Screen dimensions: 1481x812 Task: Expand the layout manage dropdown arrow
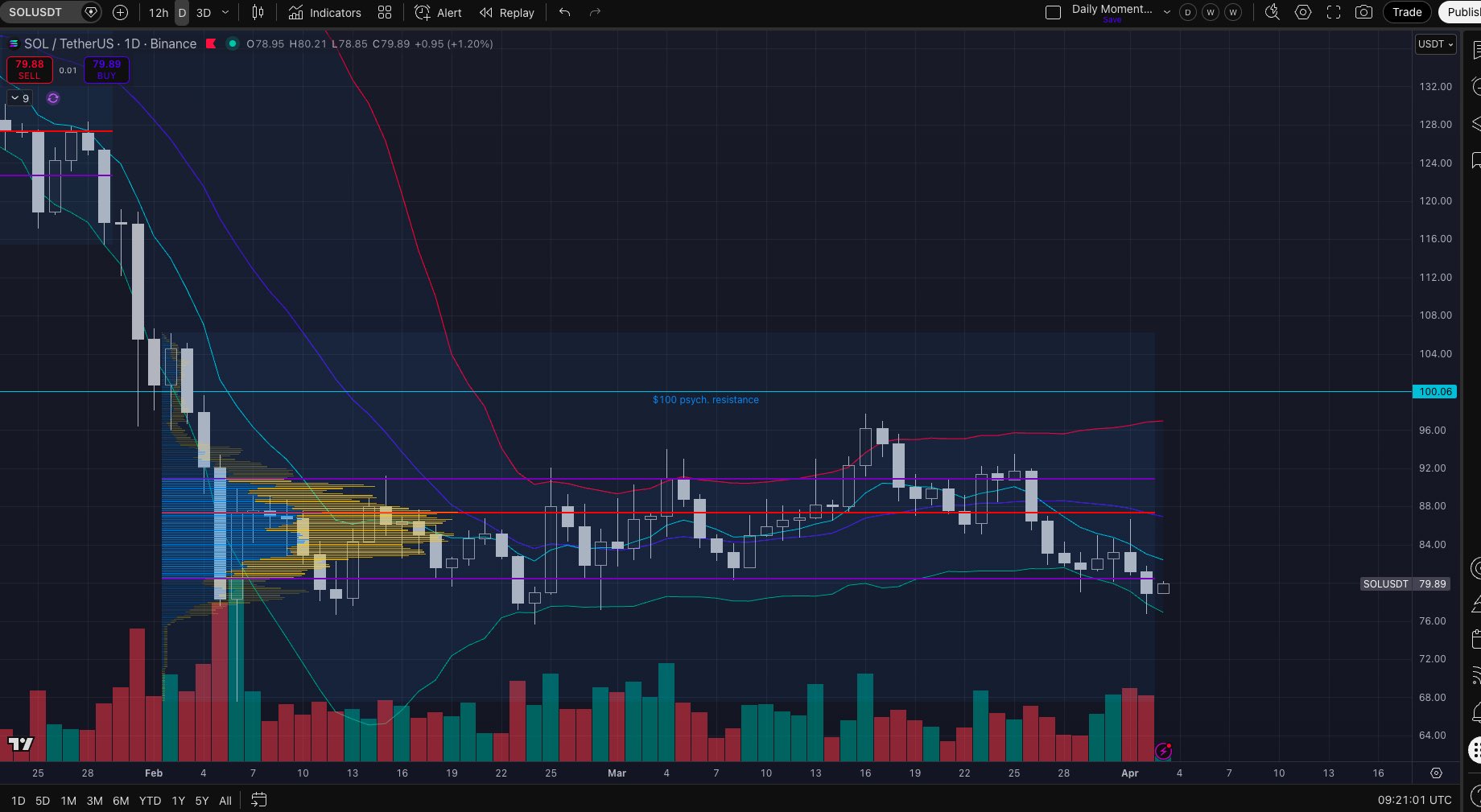pos(1166,12)
